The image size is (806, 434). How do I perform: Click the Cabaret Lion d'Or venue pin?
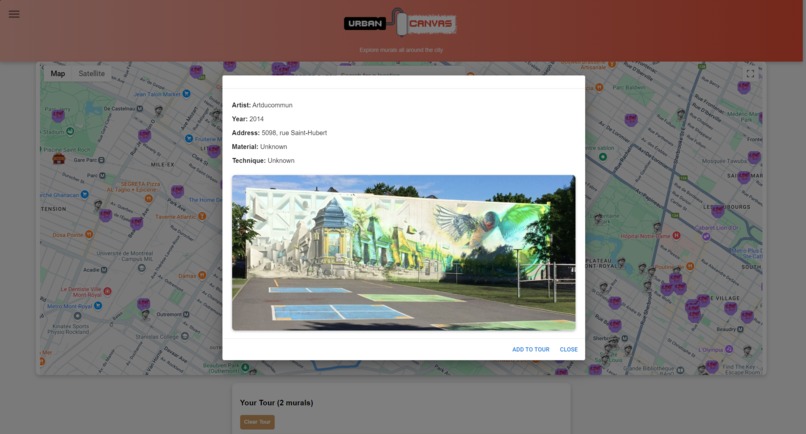pos(706,237)
